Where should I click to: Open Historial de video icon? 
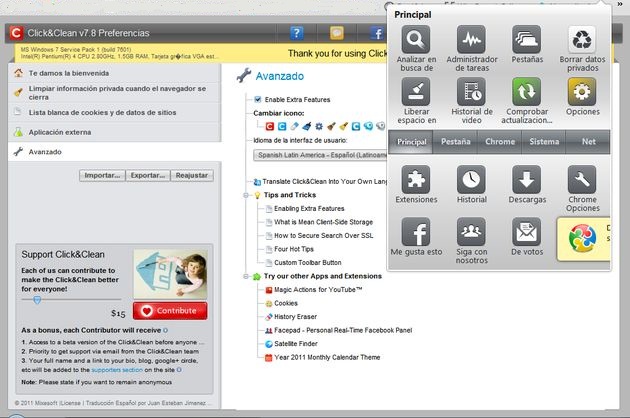click(x=471, y=92)
